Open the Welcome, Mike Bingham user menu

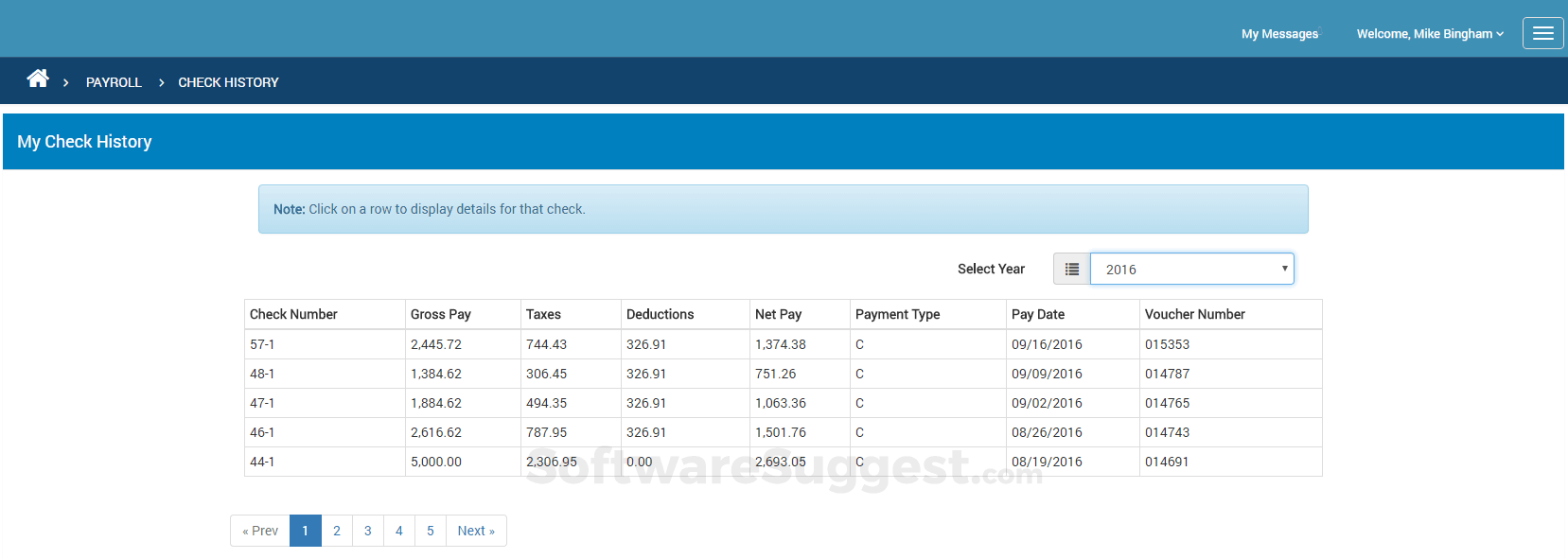click(x=1429, y=34)
